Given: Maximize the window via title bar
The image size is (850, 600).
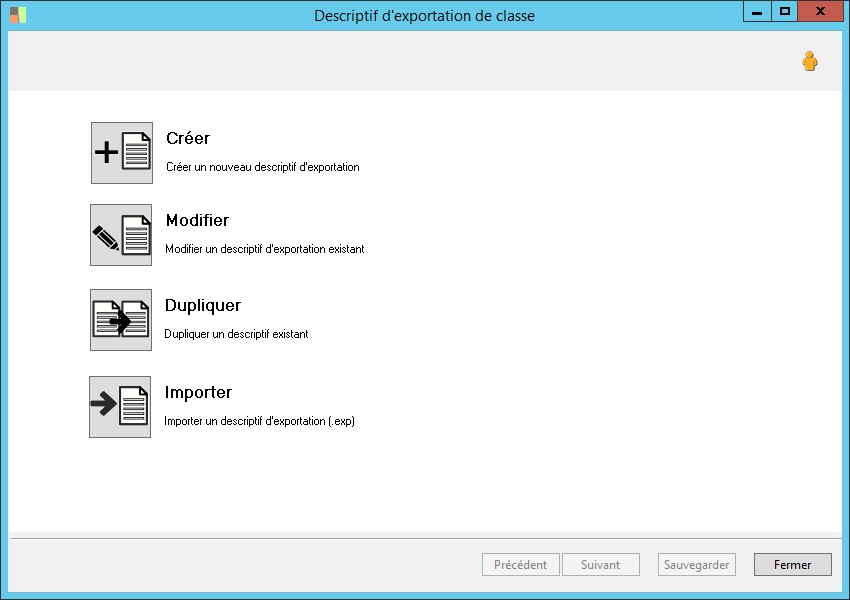Looking at the screenshot, I should point(784,11).
